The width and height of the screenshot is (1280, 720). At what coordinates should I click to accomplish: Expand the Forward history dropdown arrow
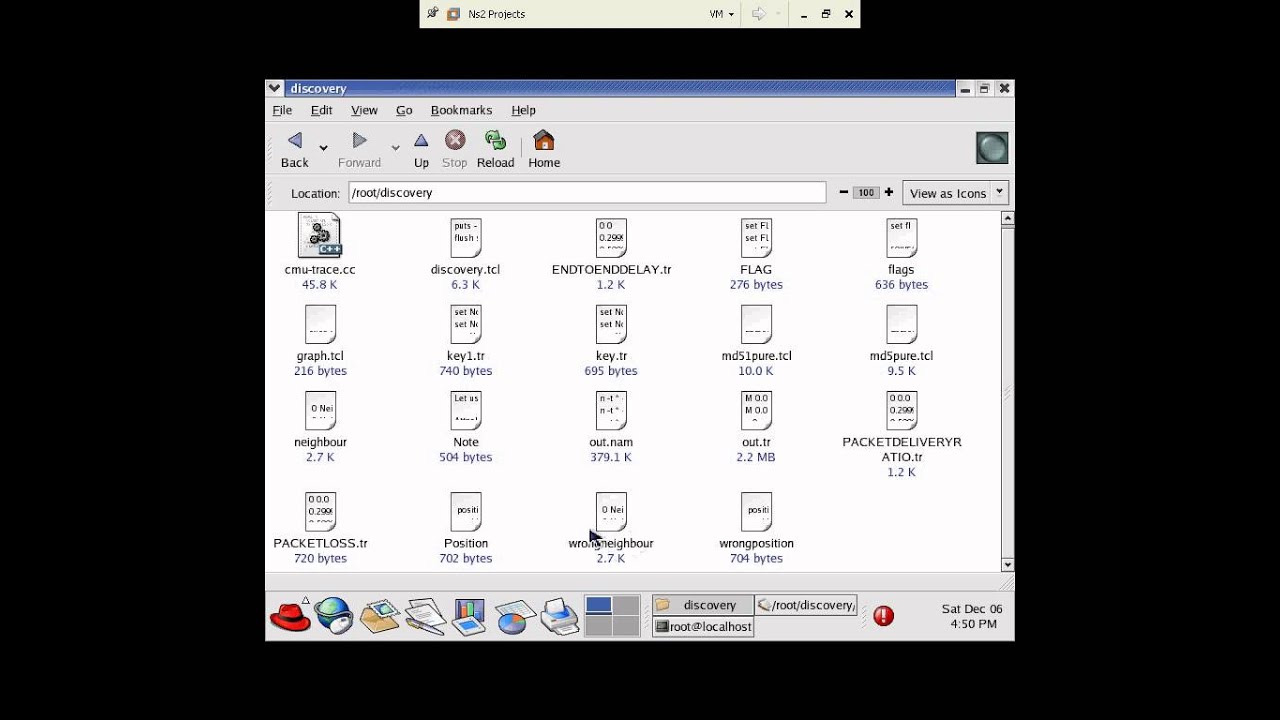coord(395,148)
